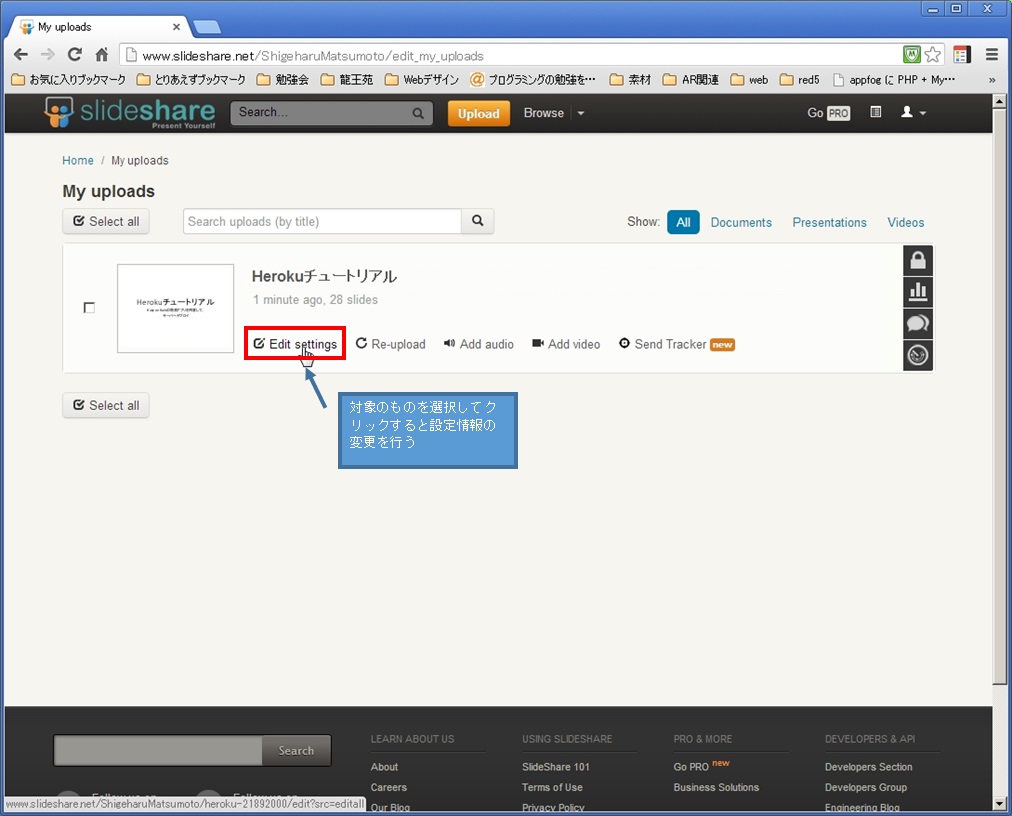Open Careers footer link
Image resolution: width=1012 pixels, height=816 pixels.
click(x=389, y=787)
